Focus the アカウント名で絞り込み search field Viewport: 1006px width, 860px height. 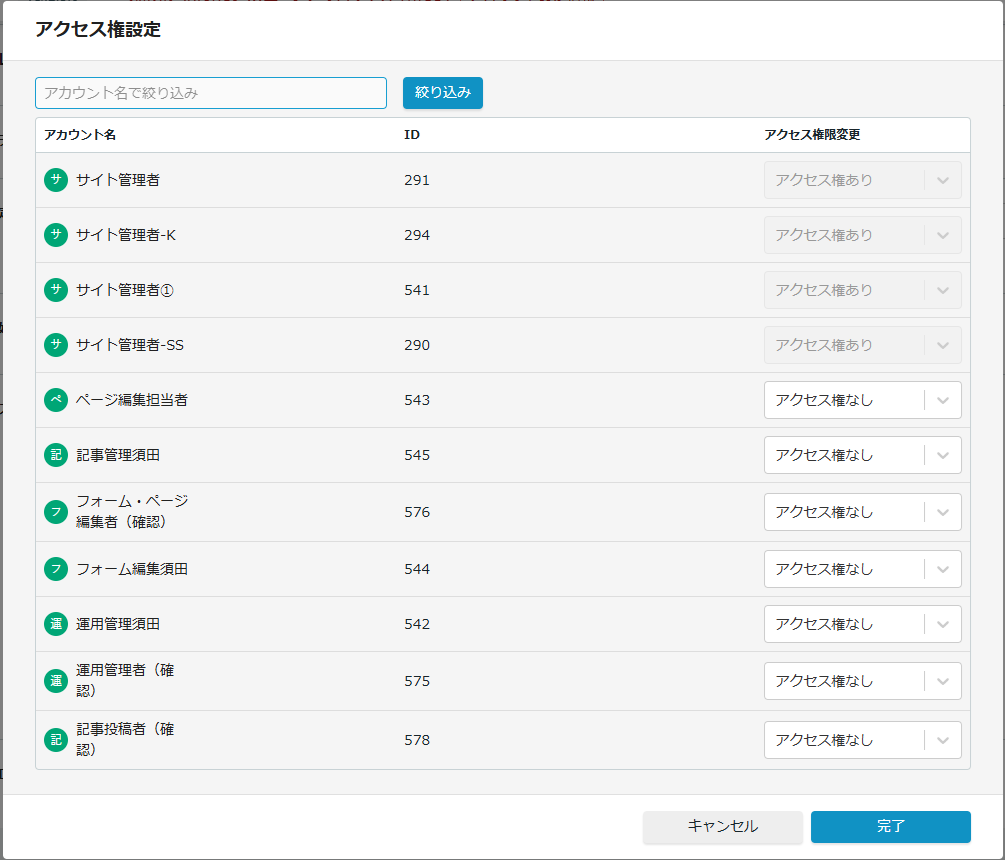[211, 93]
